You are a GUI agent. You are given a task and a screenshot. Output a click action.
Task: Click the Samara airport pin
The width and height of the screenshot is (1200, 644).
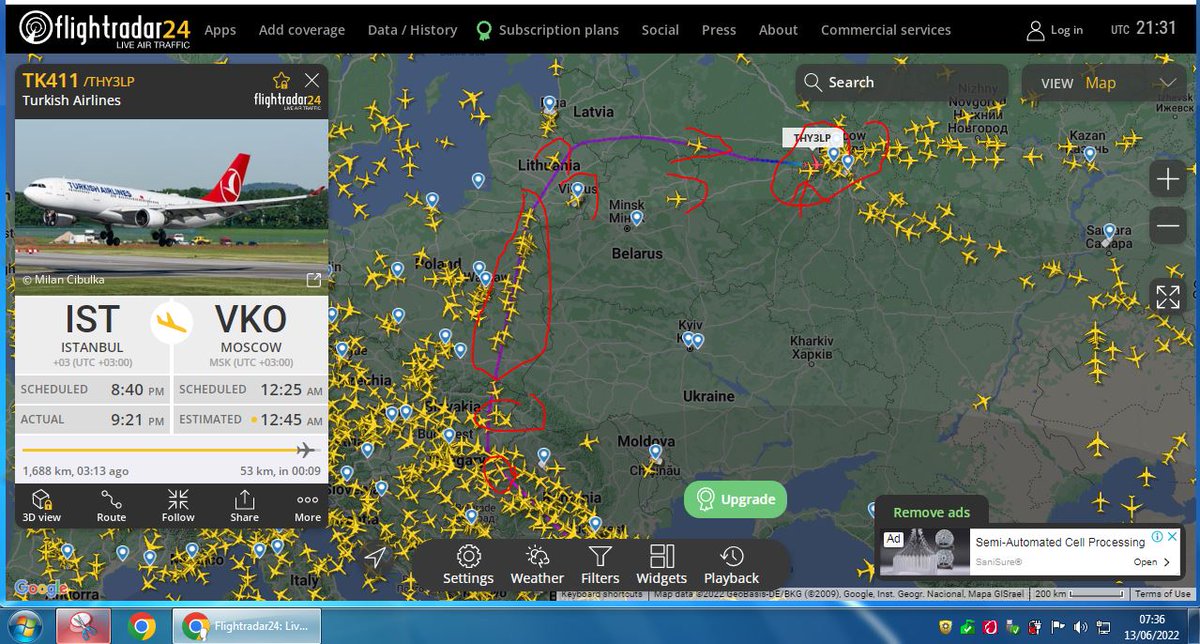tap(1110, 232)
